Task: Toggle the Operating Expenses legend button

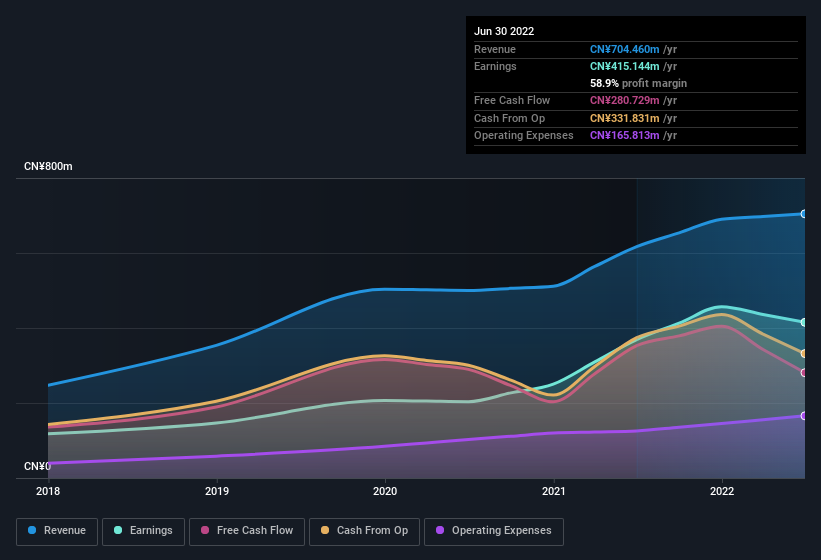Action: 494,531
